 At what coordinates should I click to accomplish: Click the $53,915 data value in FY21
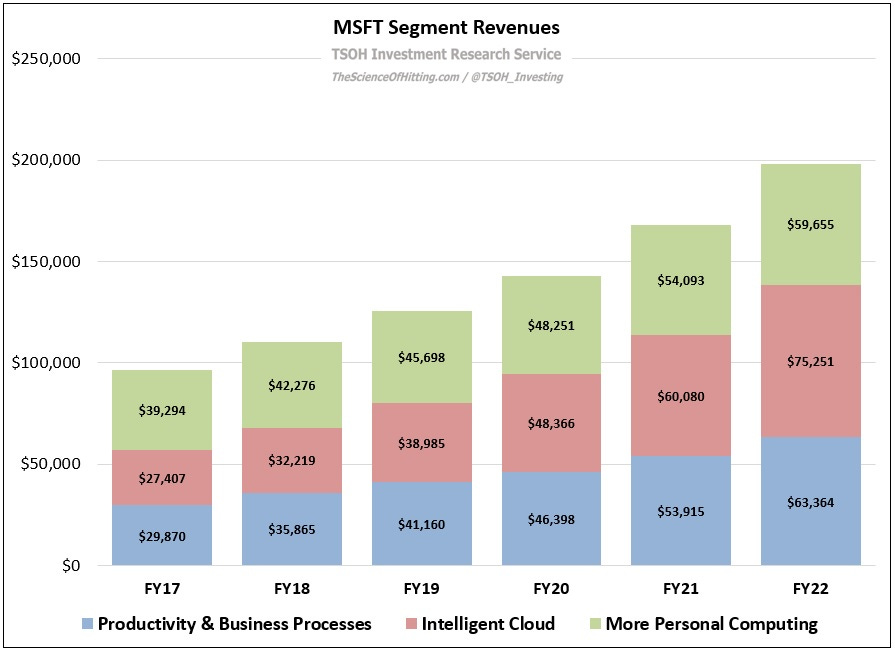click(x=680, y=512)
